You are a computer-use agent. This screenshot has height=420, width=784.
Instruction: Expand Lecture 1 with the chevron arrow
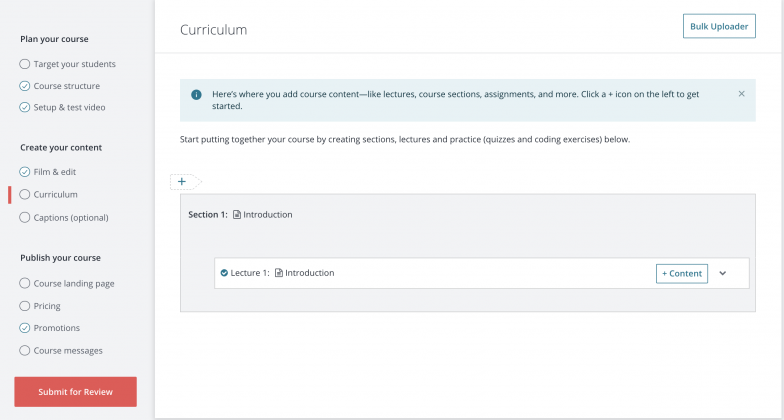722,274
